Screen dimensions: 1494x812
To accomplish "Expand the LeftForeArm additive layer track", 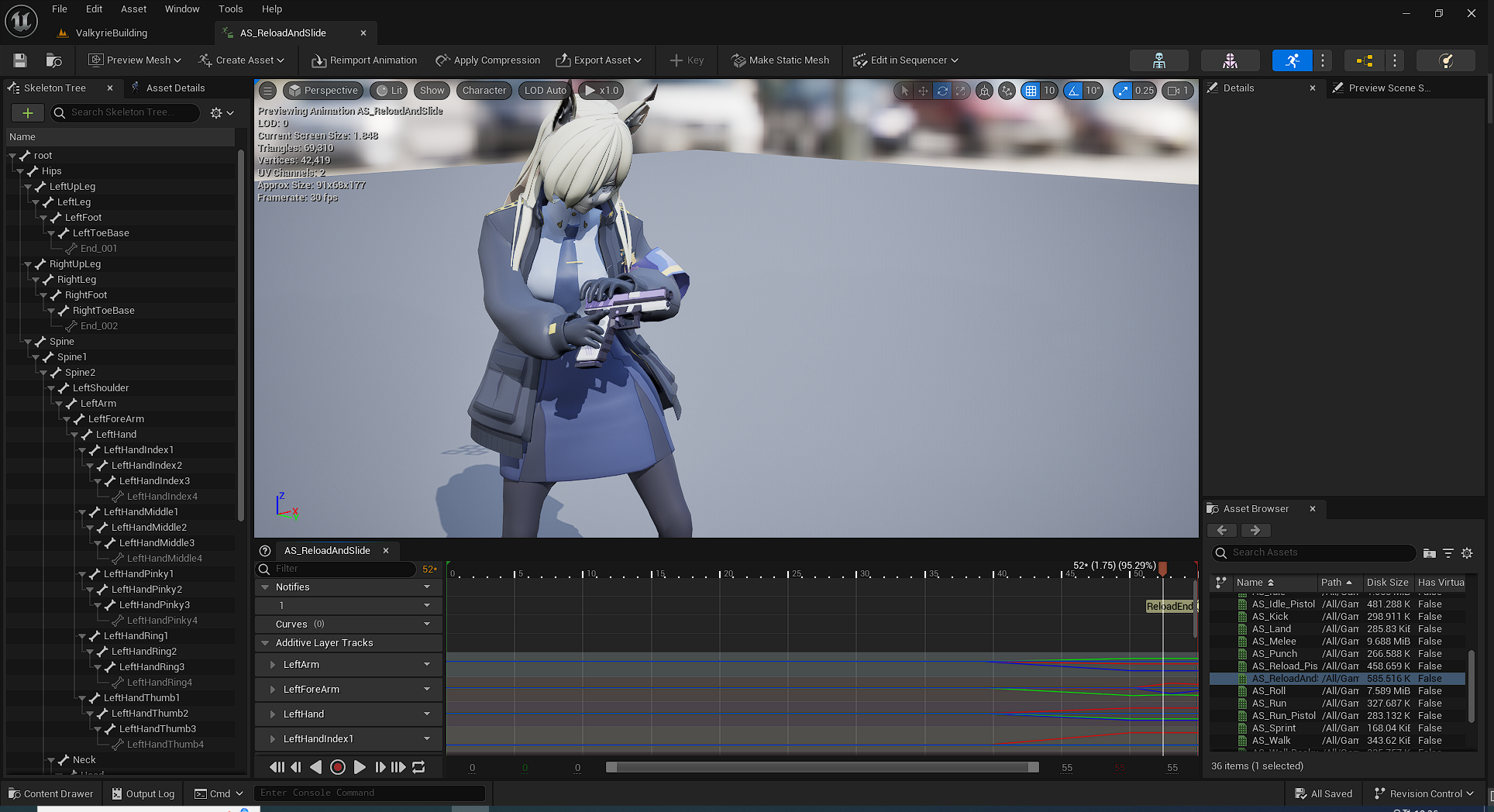I will (x=272, y=690).
